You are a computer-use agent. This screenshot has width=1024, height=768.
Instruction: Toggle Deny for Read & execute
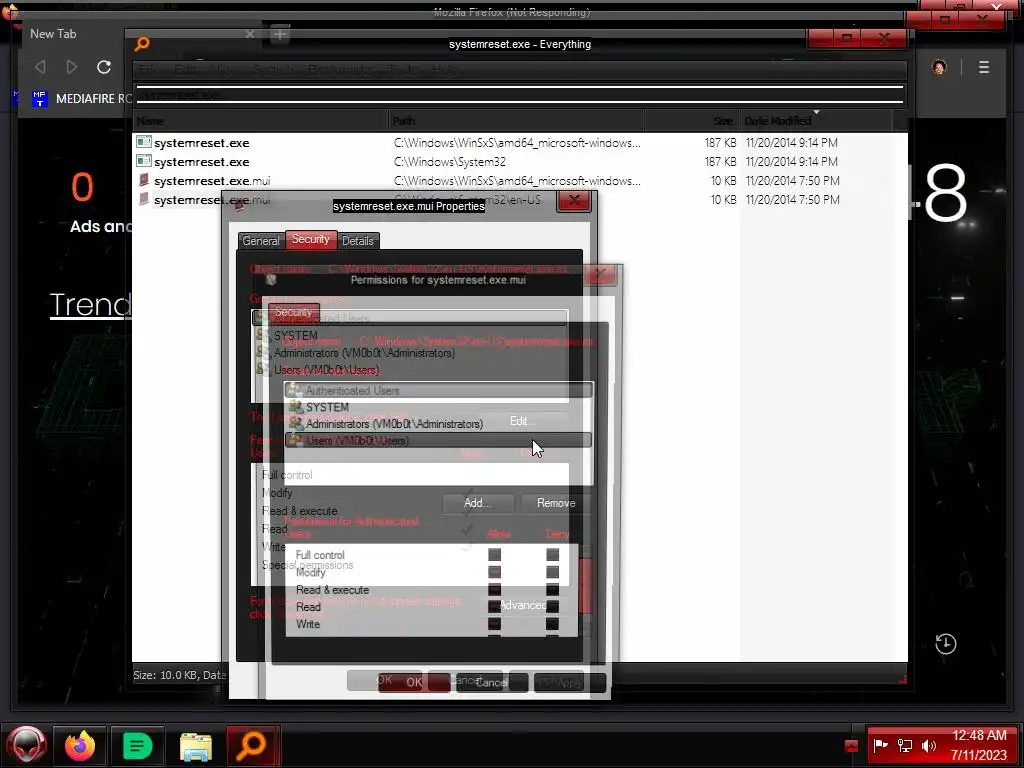552,590
